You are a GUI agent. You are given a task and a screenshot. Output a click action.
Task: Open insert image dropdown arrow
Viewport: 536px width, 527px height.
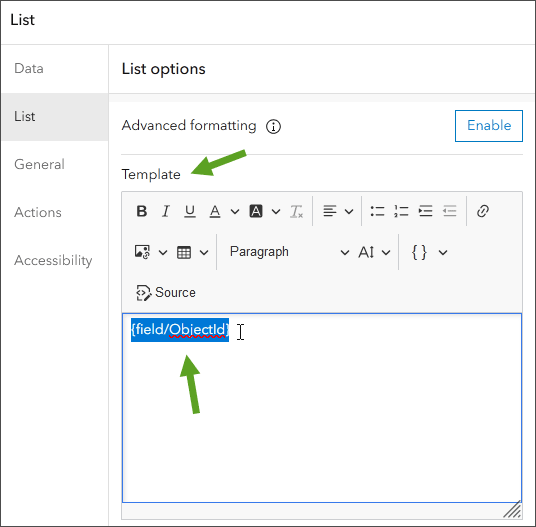[163, 253]
